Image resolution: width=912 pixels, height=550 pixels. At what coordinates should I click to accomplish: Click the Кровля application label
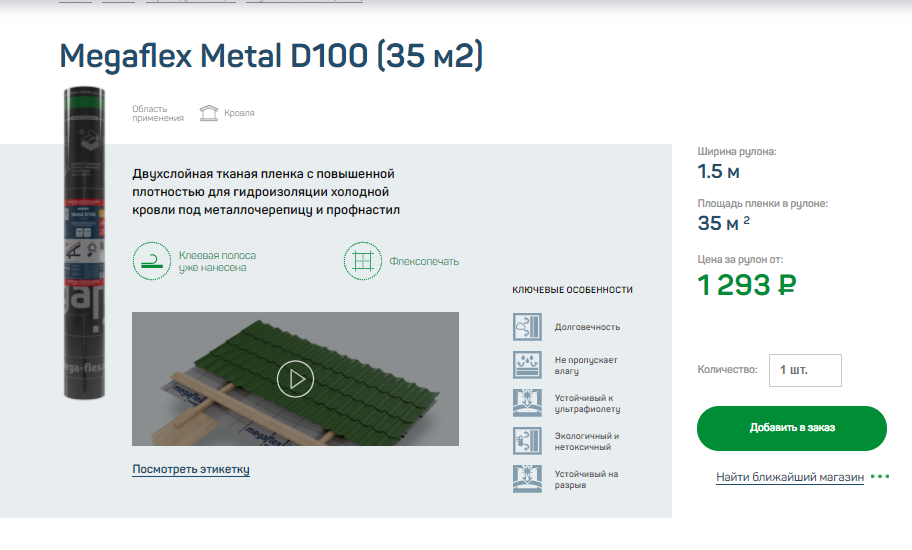pyautogui.click(x=239, y=113)
